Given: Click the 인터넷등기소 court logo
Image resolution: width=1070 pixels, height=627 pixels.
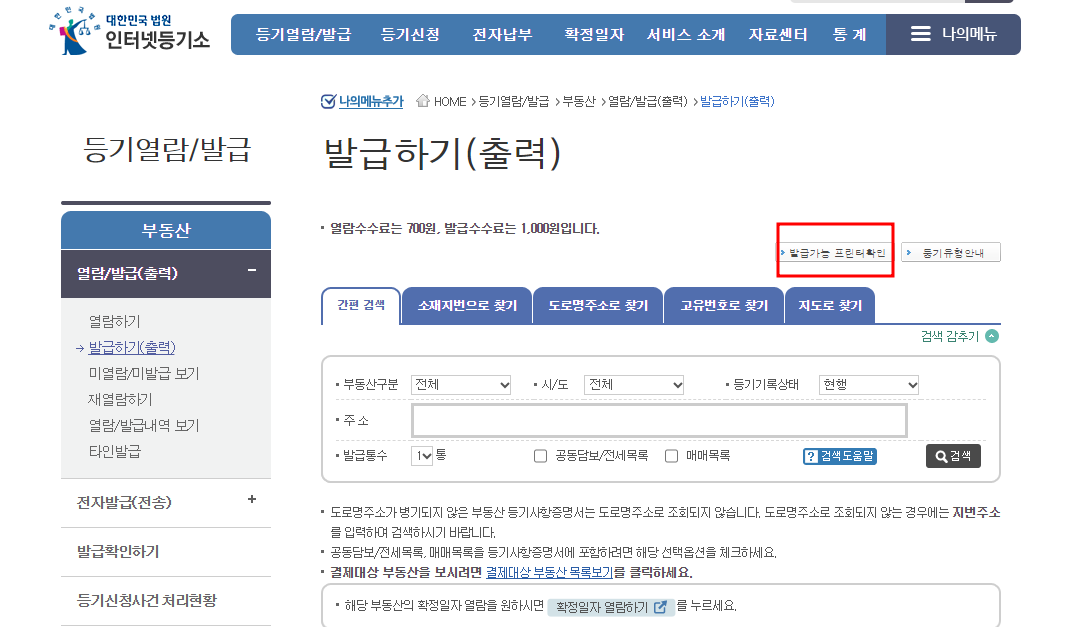Looking at the screenshot, I should click(x=129, y=31).
